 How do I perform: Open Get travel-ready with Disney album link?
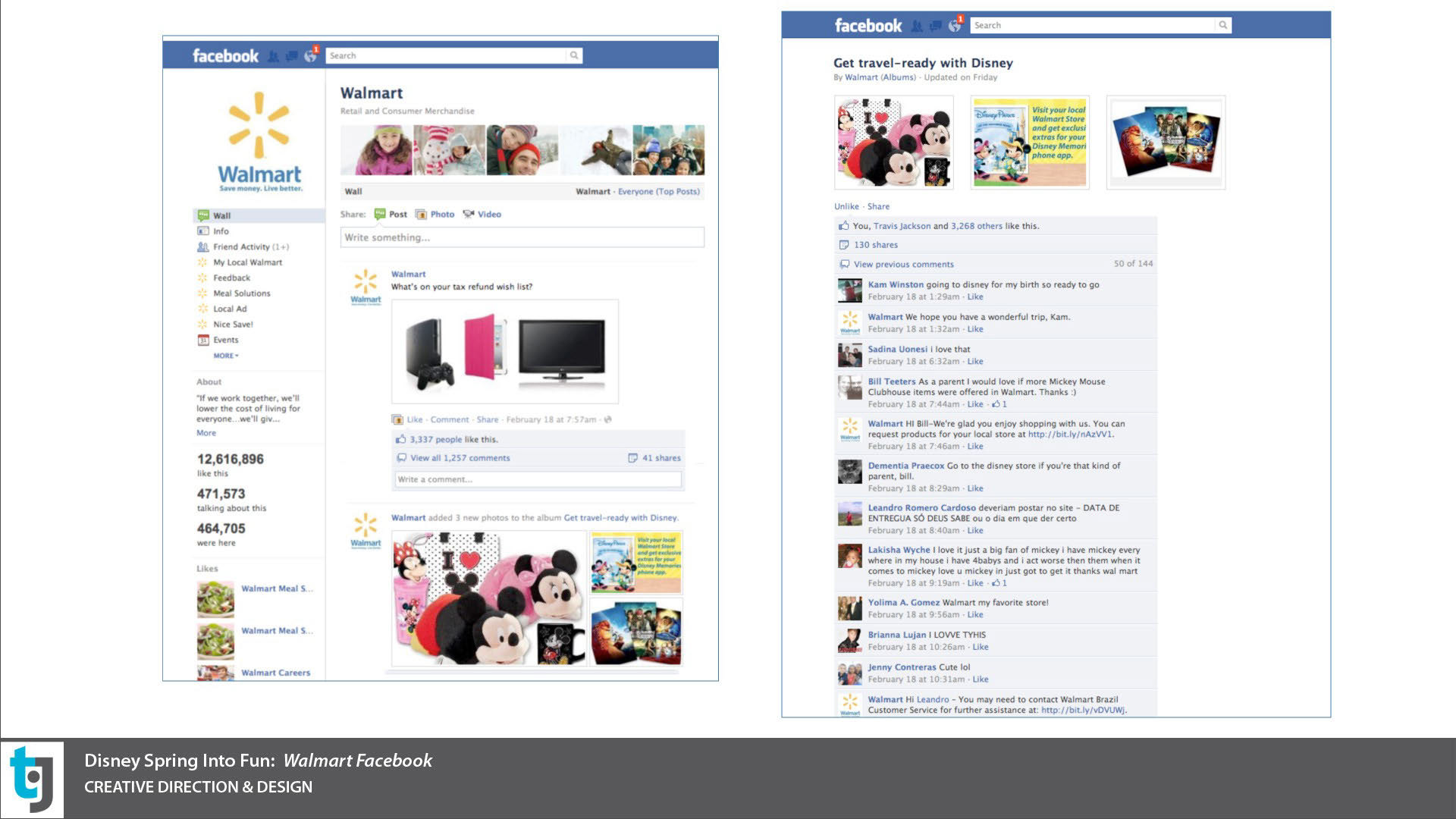[x=620, y=518]
